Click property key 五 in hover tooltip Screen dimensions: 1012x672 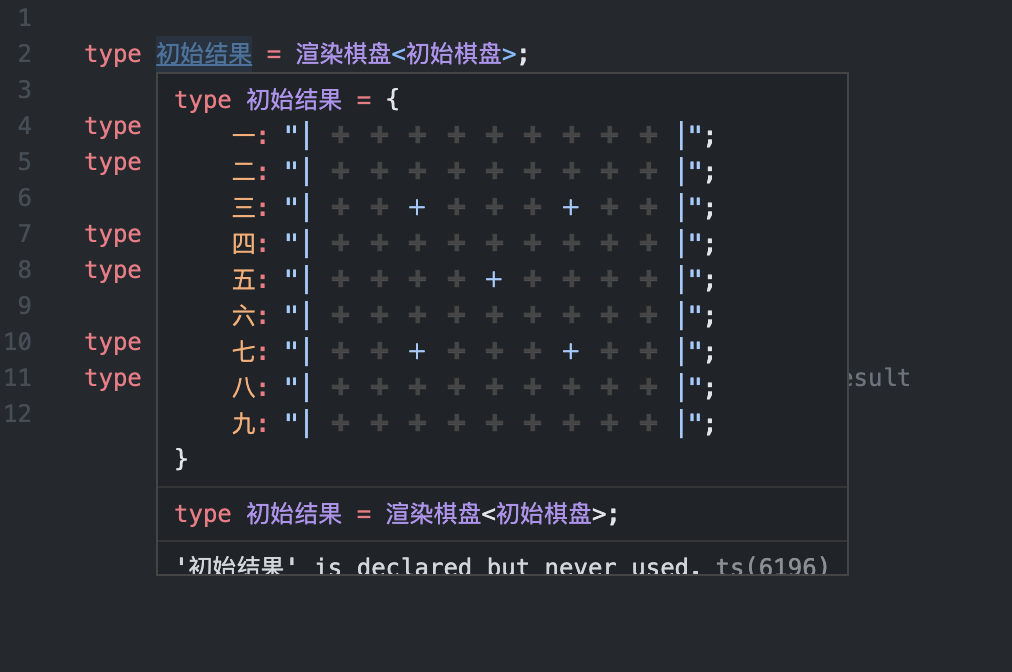pos(244,280)
